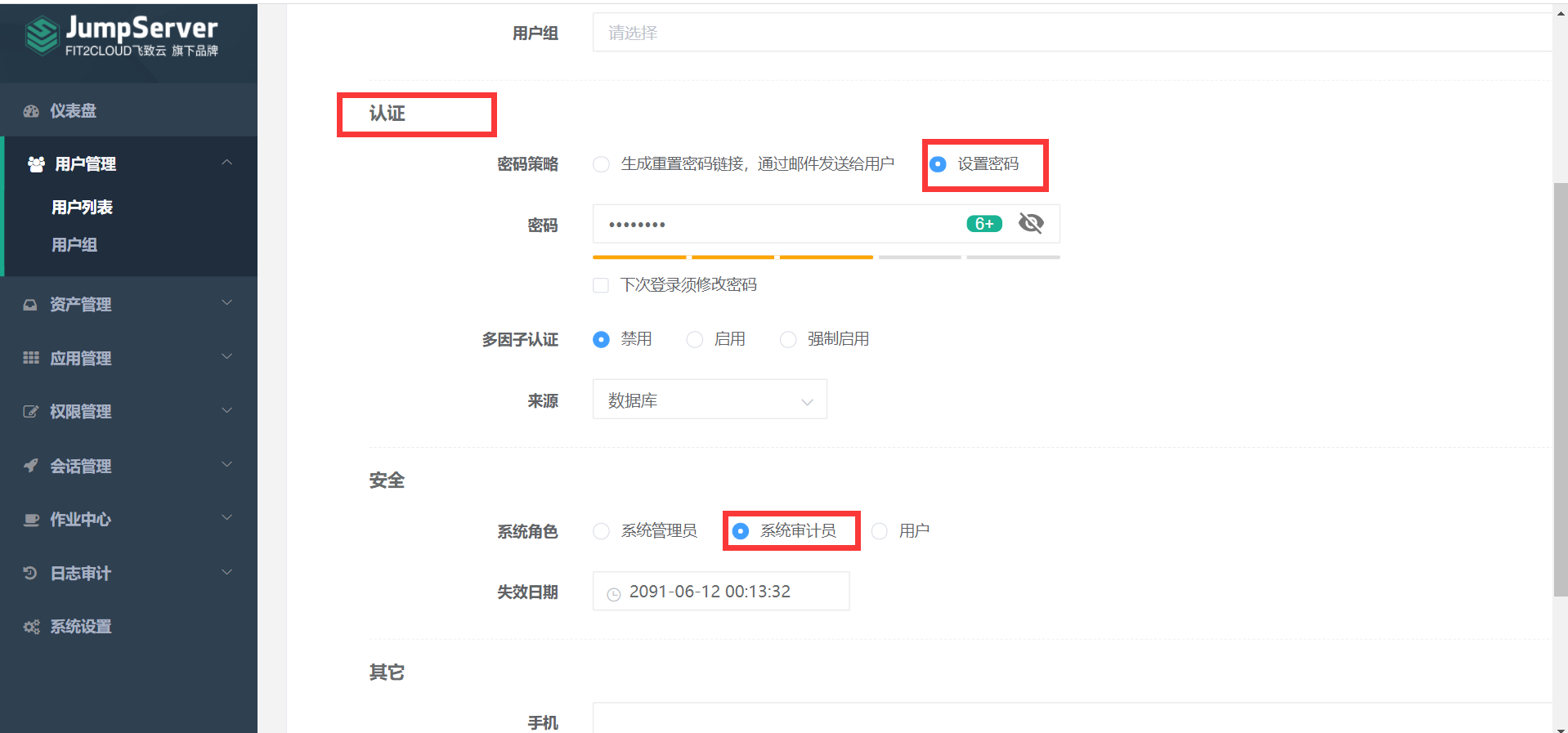Expand the 资产管理 menu chevron
Viewport: 1568px width, 733px height.
pos(227,303)
